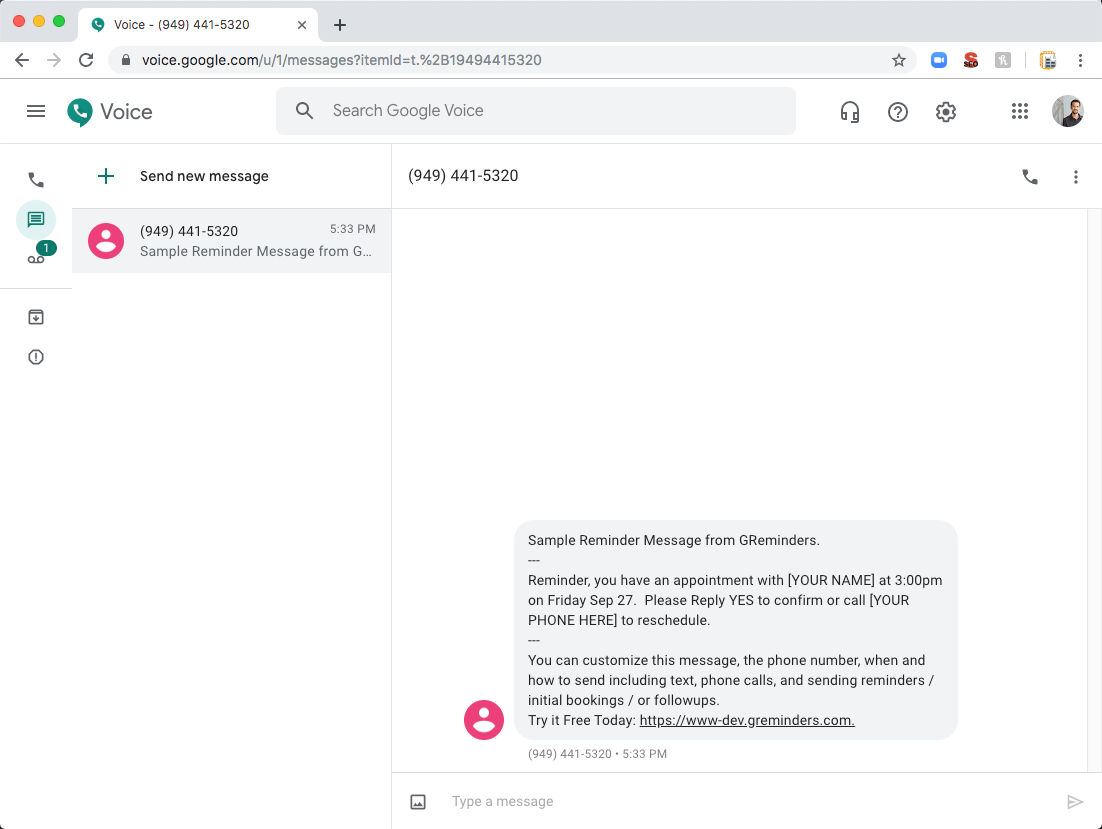
Task: Open the SEO extension icon
Action: [x=971, y=60]
